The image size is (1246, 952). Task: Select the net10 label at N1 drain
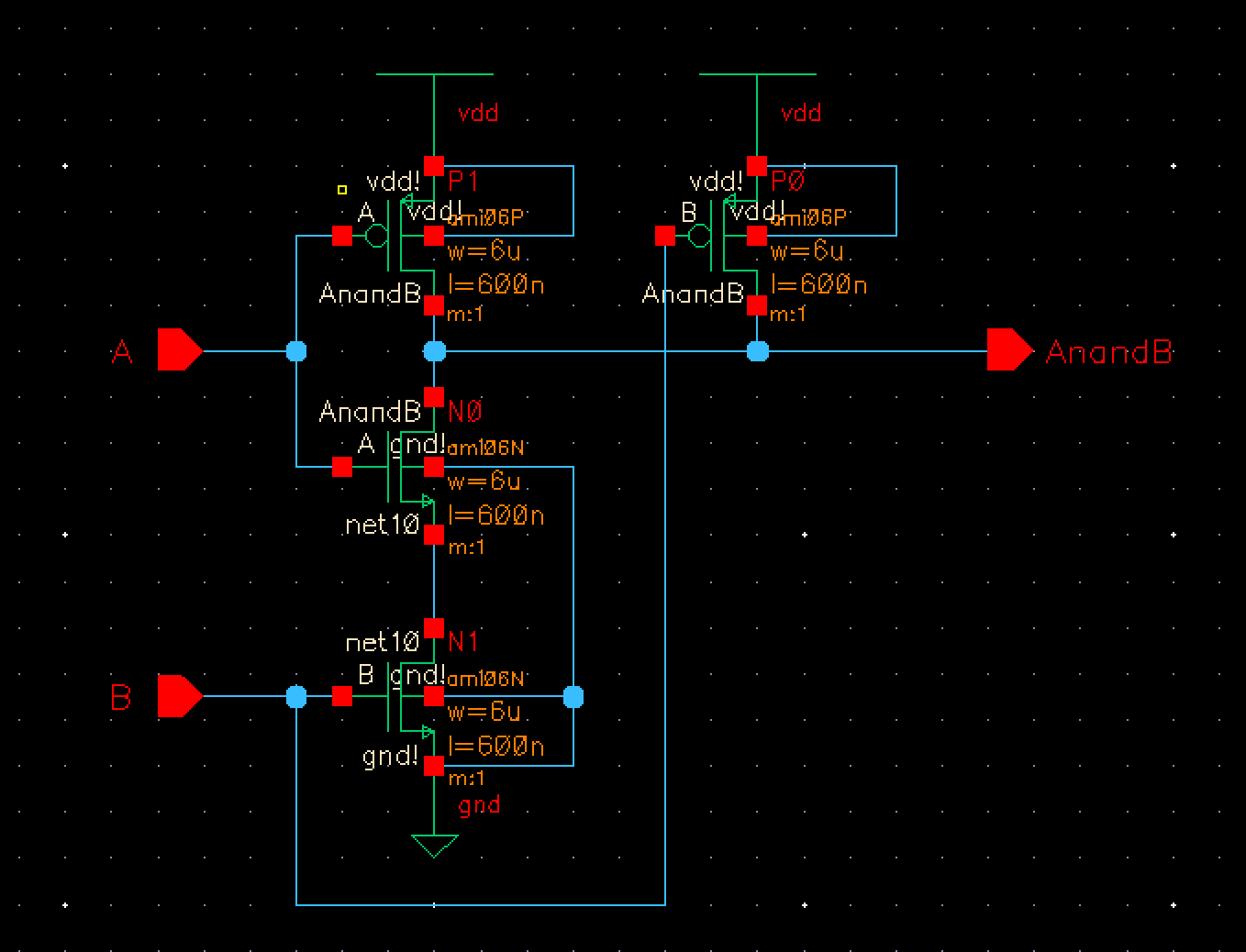tap(383, 642)
